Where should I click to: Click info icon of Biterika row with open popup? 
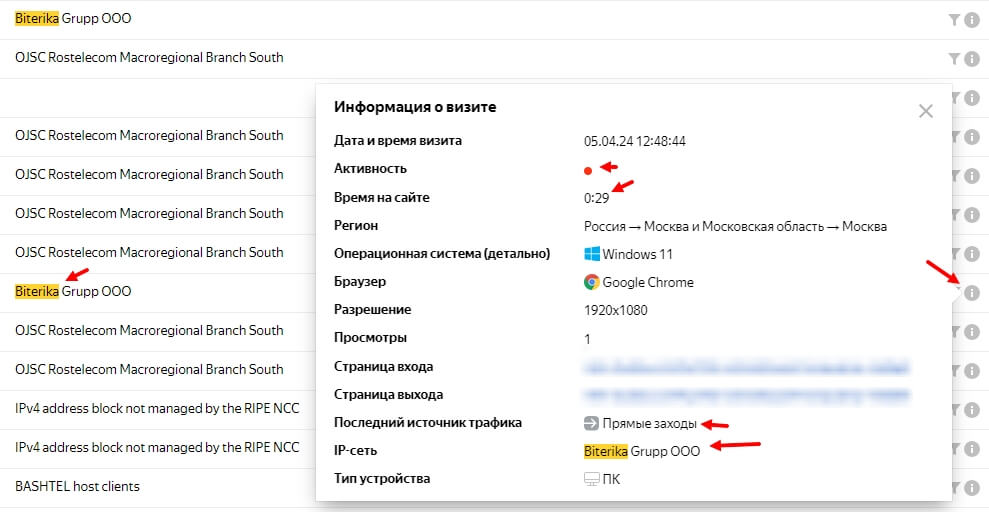coord(971,293)
